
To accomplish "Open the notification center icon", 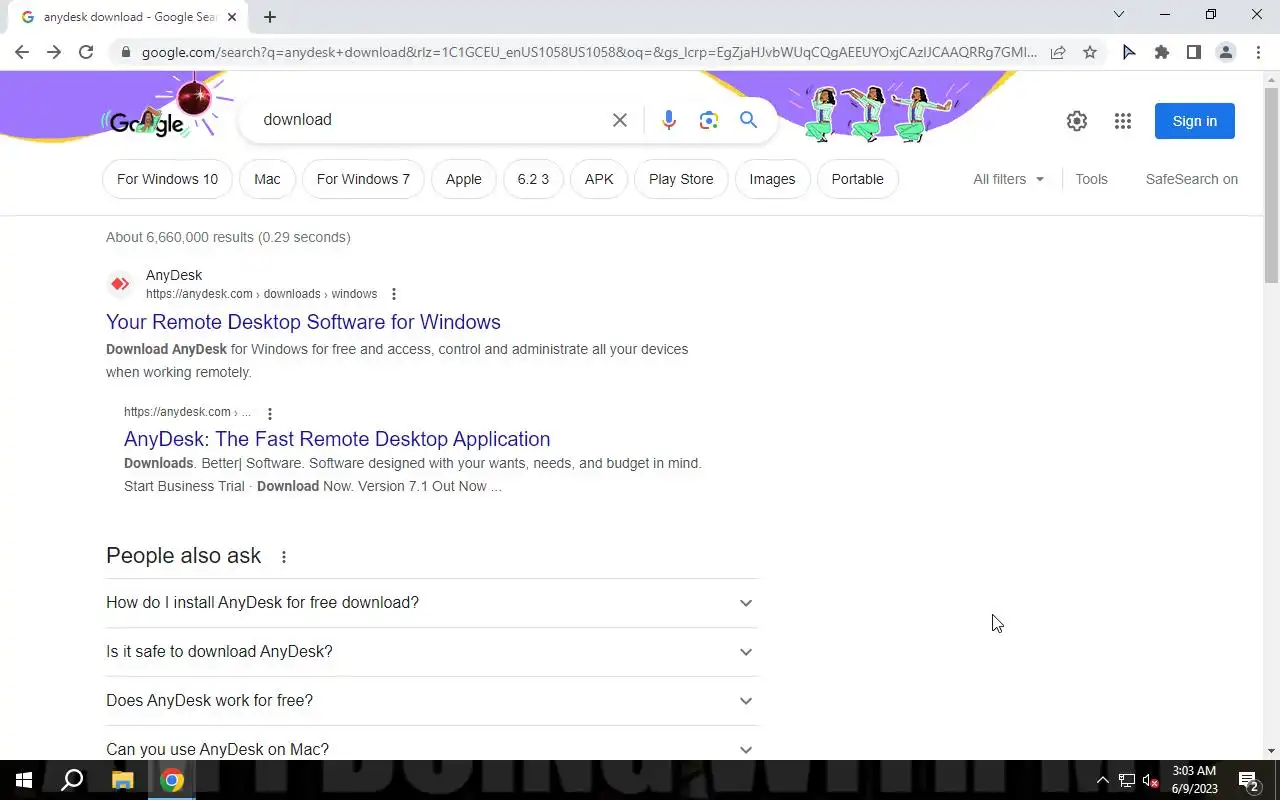I will point(1249,780).
